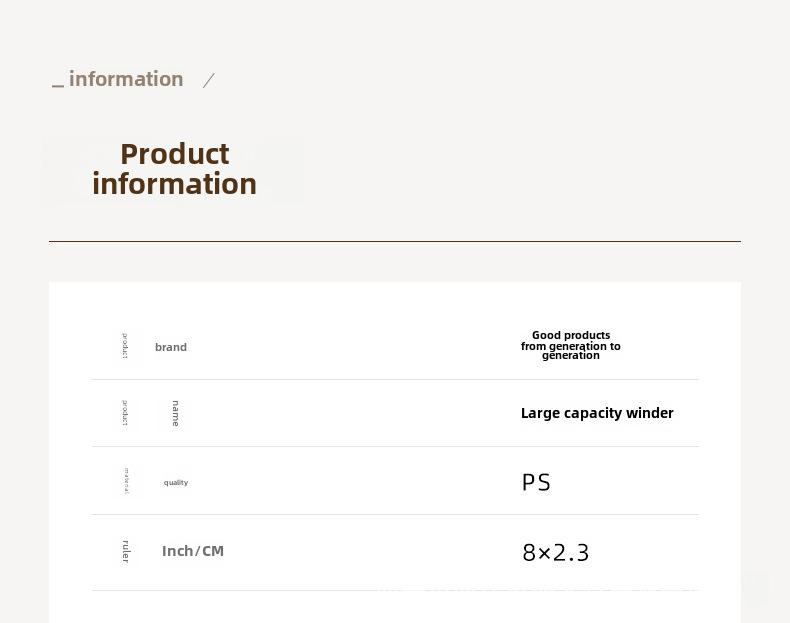Click the 'Inch/CM' label

(193, 551)
